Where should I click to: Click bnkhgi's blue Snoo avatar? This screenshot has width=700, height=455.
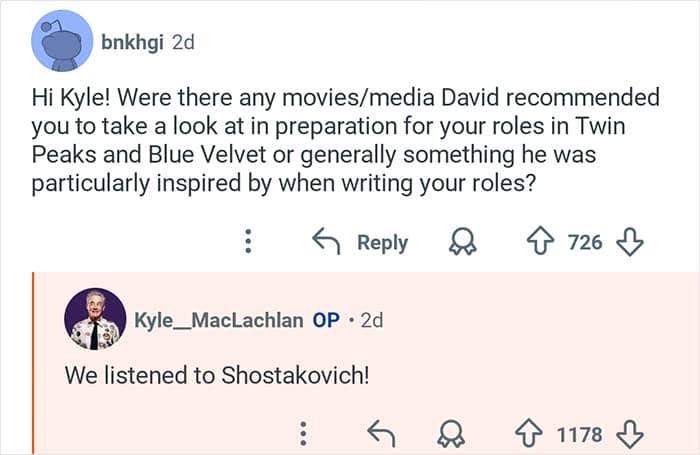click(63, 42)
